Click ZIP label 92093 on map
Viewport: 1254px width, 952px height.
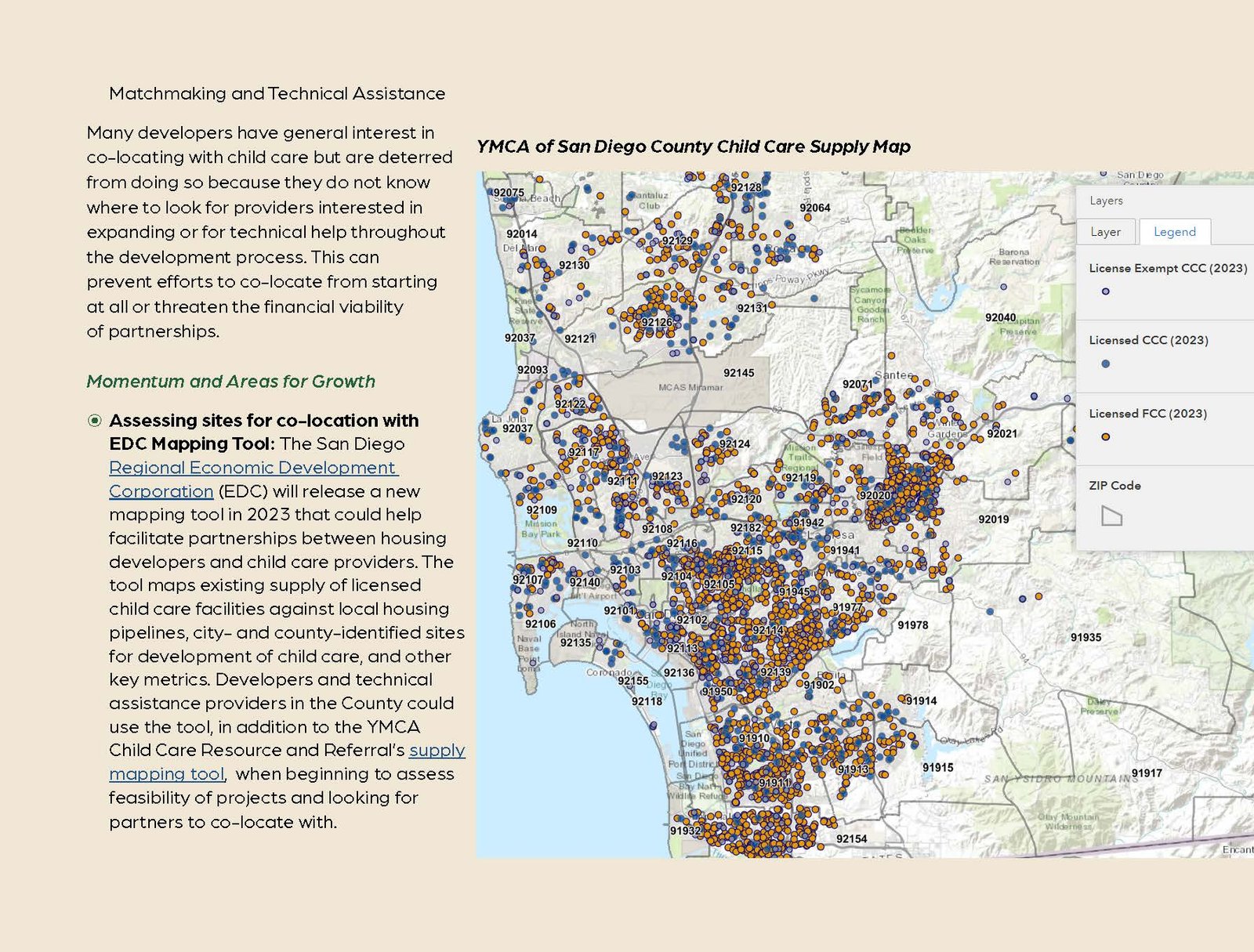[x=532, y=370]
